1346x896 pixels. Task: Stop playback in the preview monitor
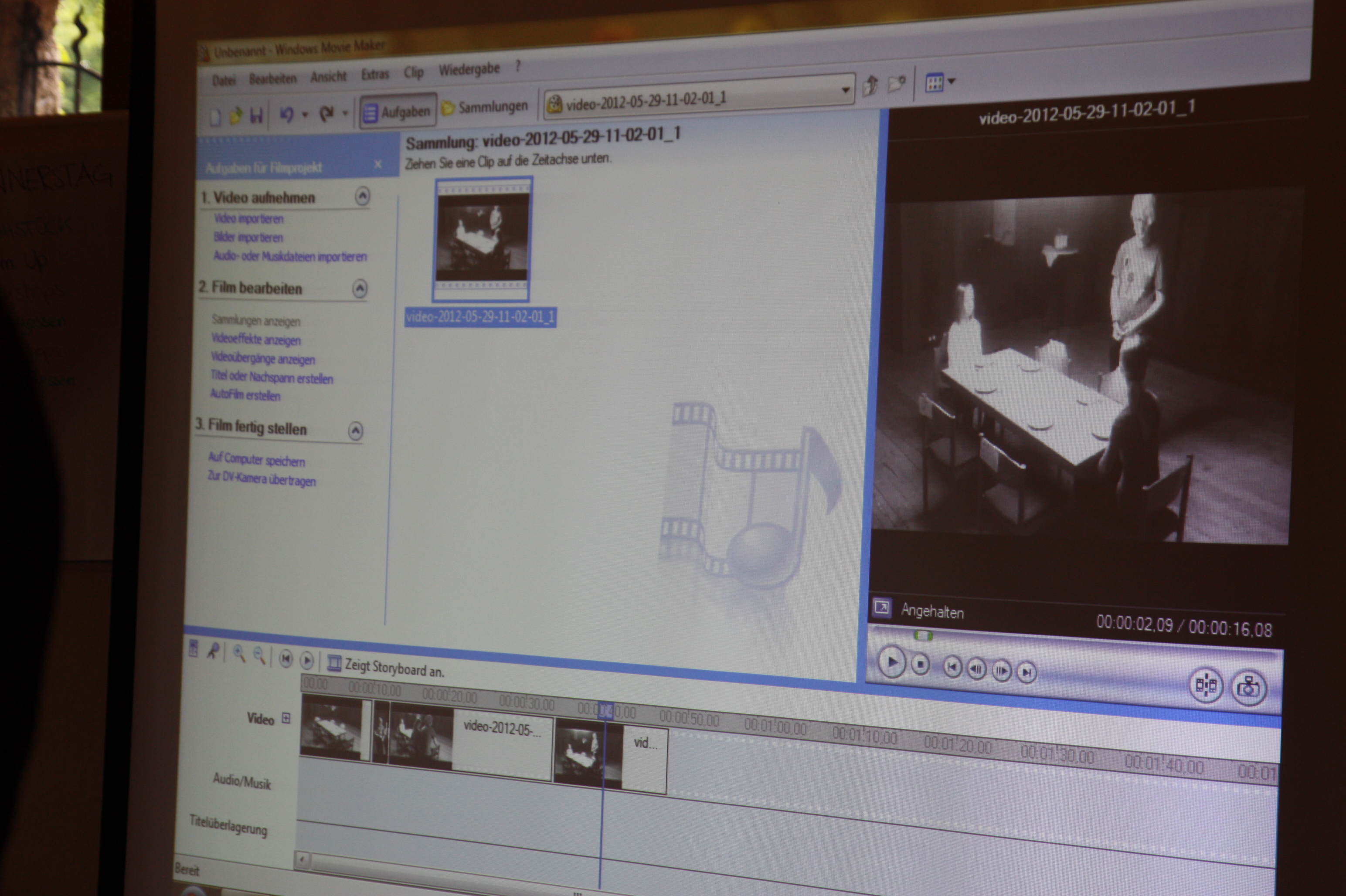click(920, 665)
